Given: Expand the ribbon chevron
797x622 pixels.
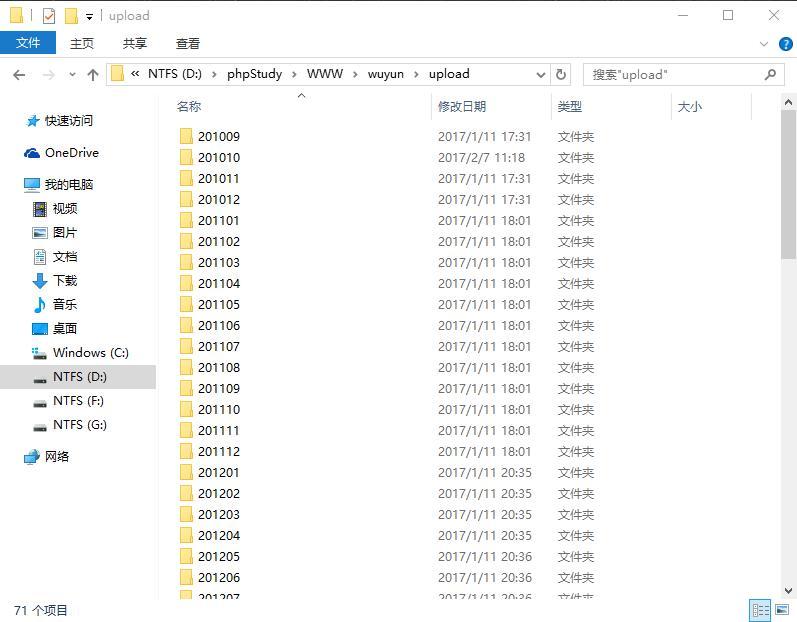Looking at the screenshot, I should click(763, 44).
